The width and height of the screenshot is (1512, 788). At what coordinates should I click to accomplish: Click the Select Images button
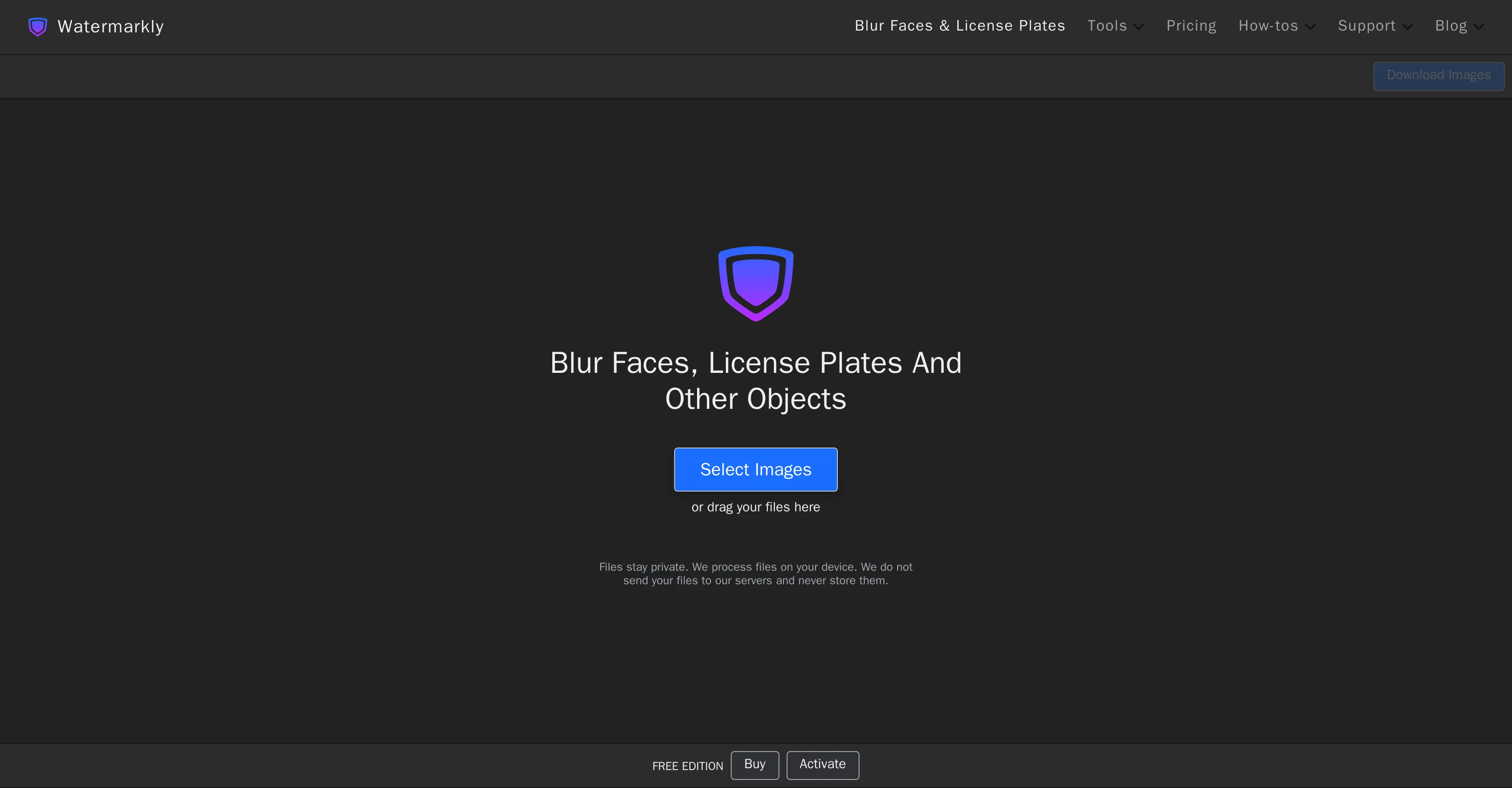point(756,470)
